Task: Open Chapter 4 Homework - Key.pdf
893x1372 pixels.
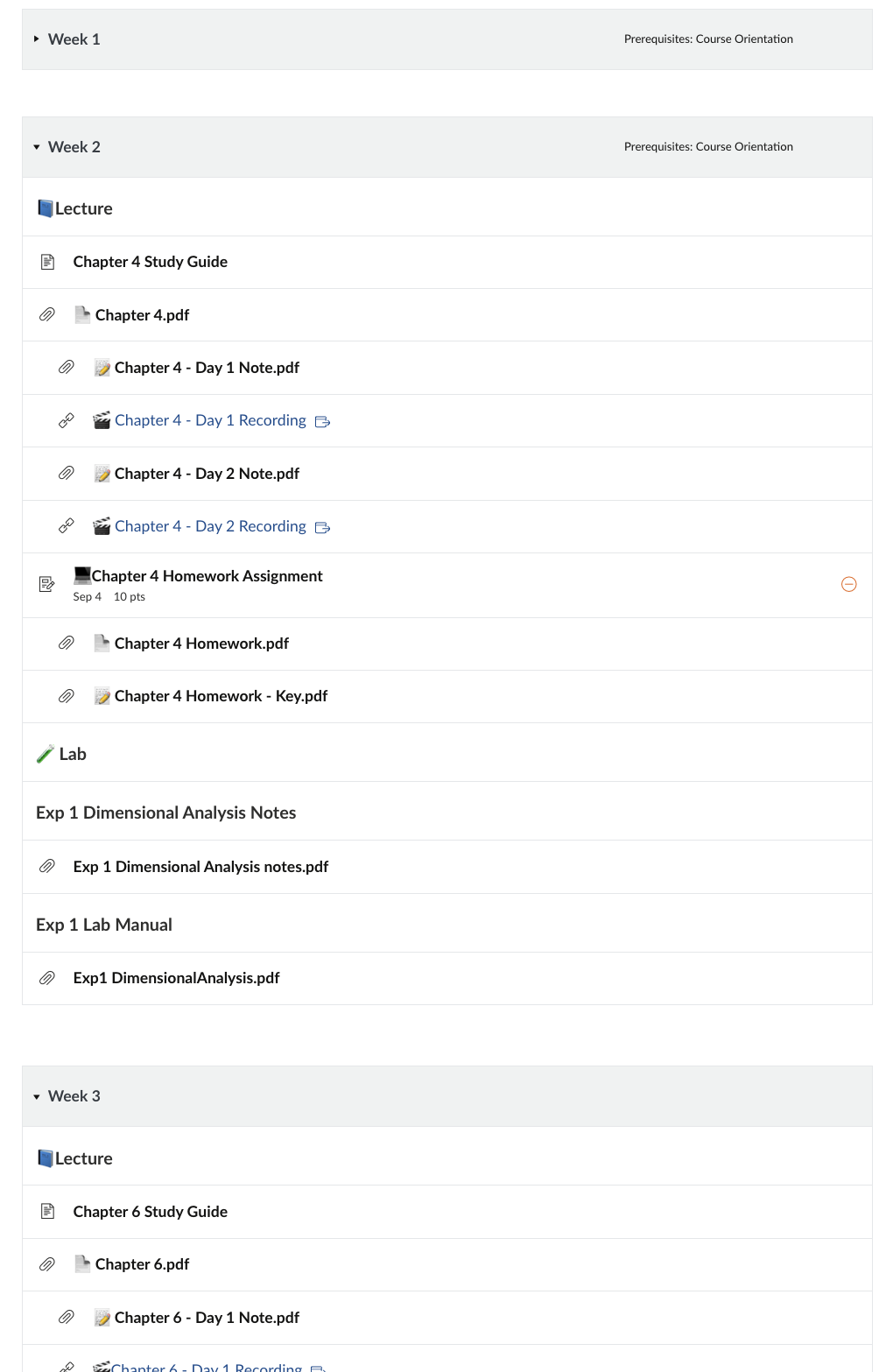Action: [x=221, y=697]
